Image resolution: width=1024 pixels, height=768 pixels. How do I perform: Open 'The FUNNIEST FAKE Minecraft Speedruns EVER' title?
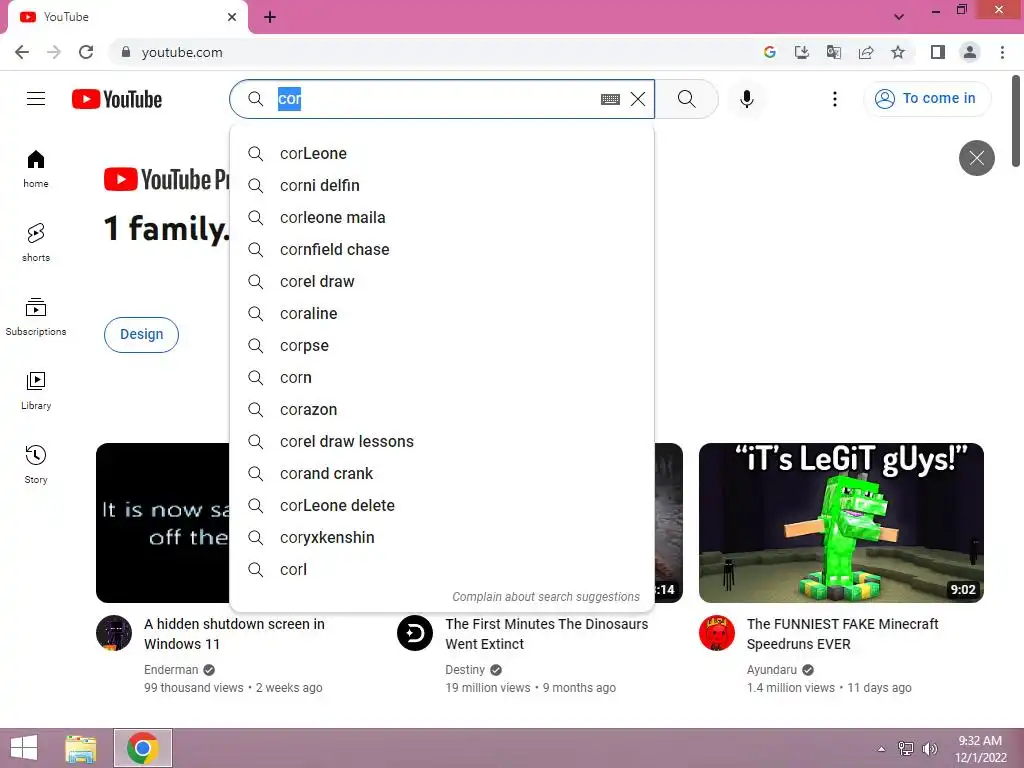coord(842,634)
